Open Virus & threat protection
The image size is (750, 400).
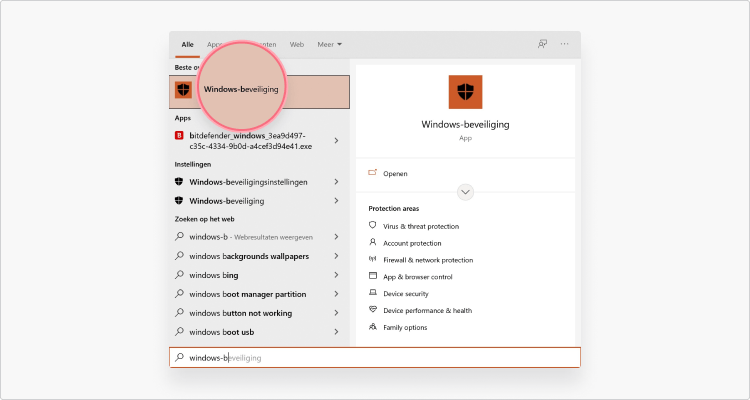coord(421,226)
